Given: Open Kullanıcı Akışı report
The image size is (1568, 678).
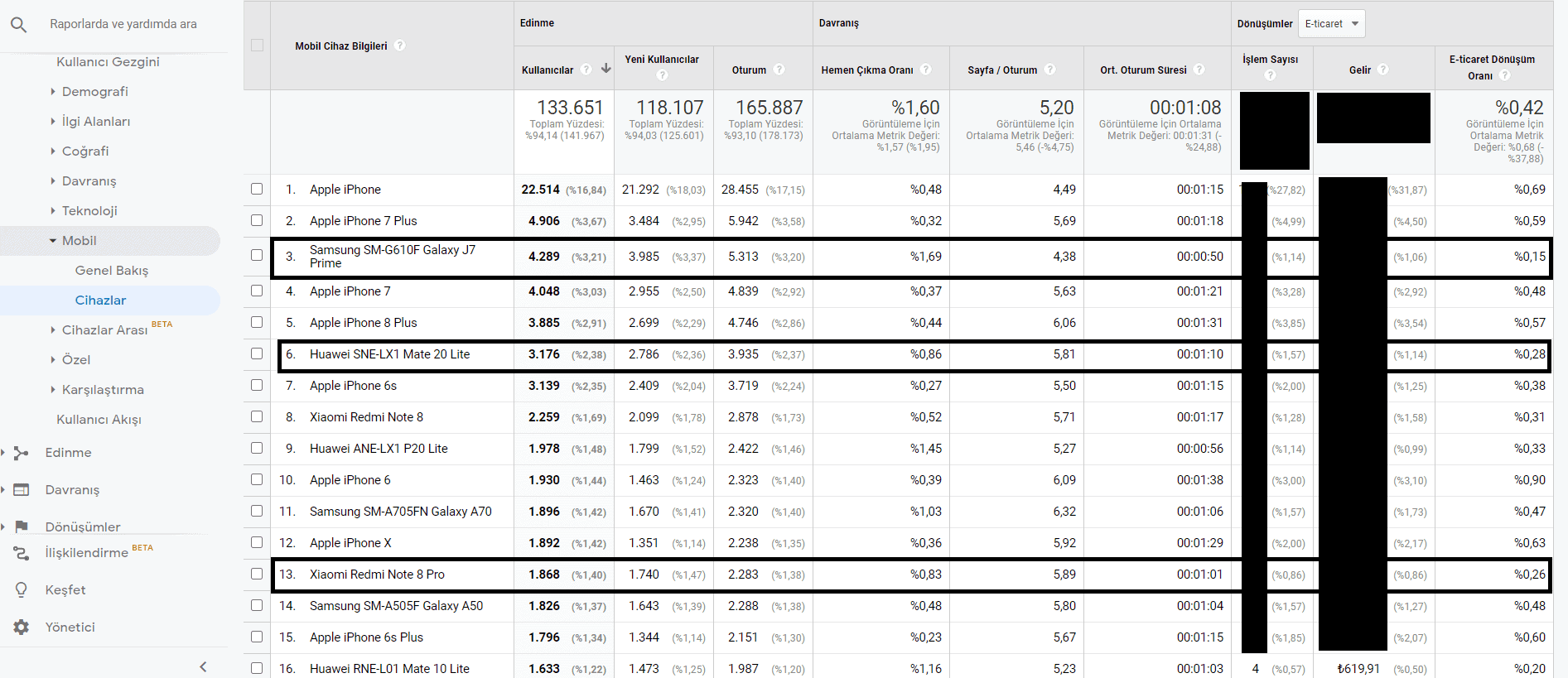Looking at the screenshot, I should (99, 420).
